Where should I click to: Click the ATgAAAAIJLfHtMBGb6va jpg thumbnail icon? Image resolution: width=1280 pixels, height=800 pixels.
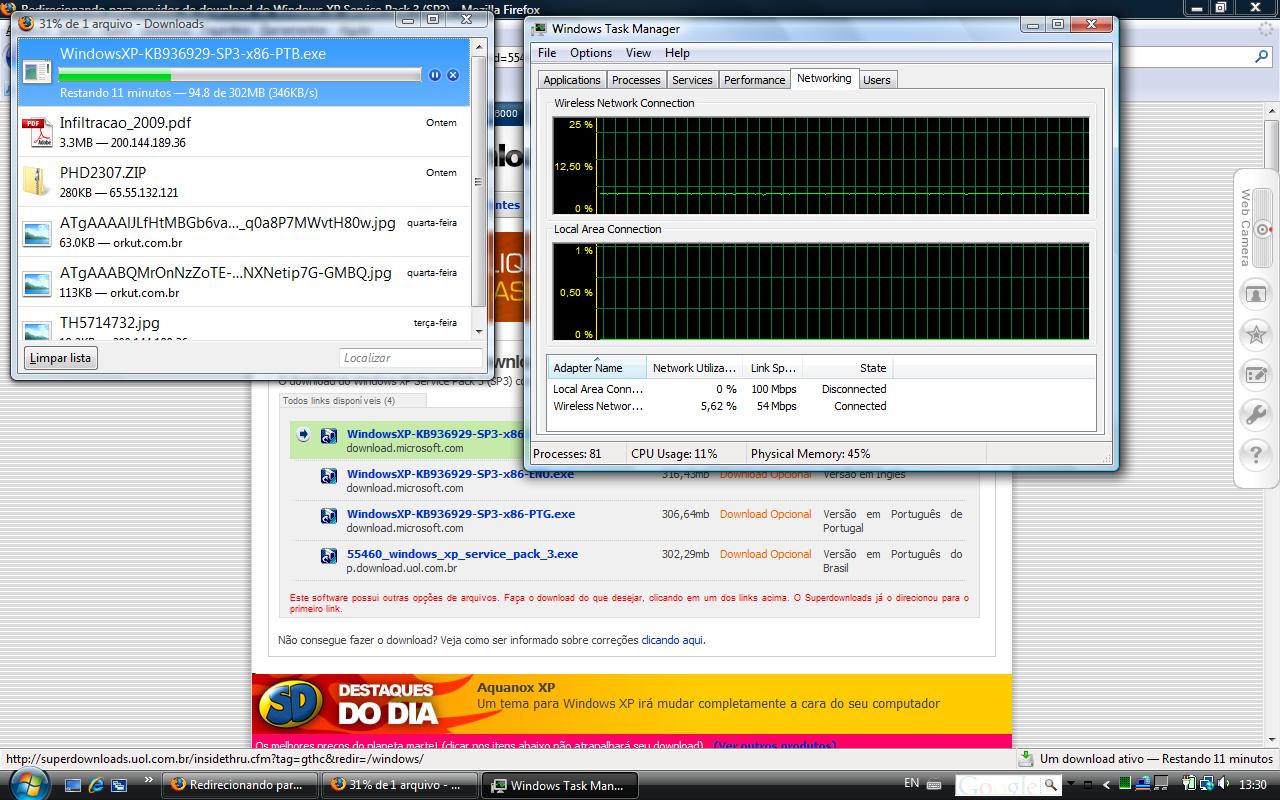37,233
